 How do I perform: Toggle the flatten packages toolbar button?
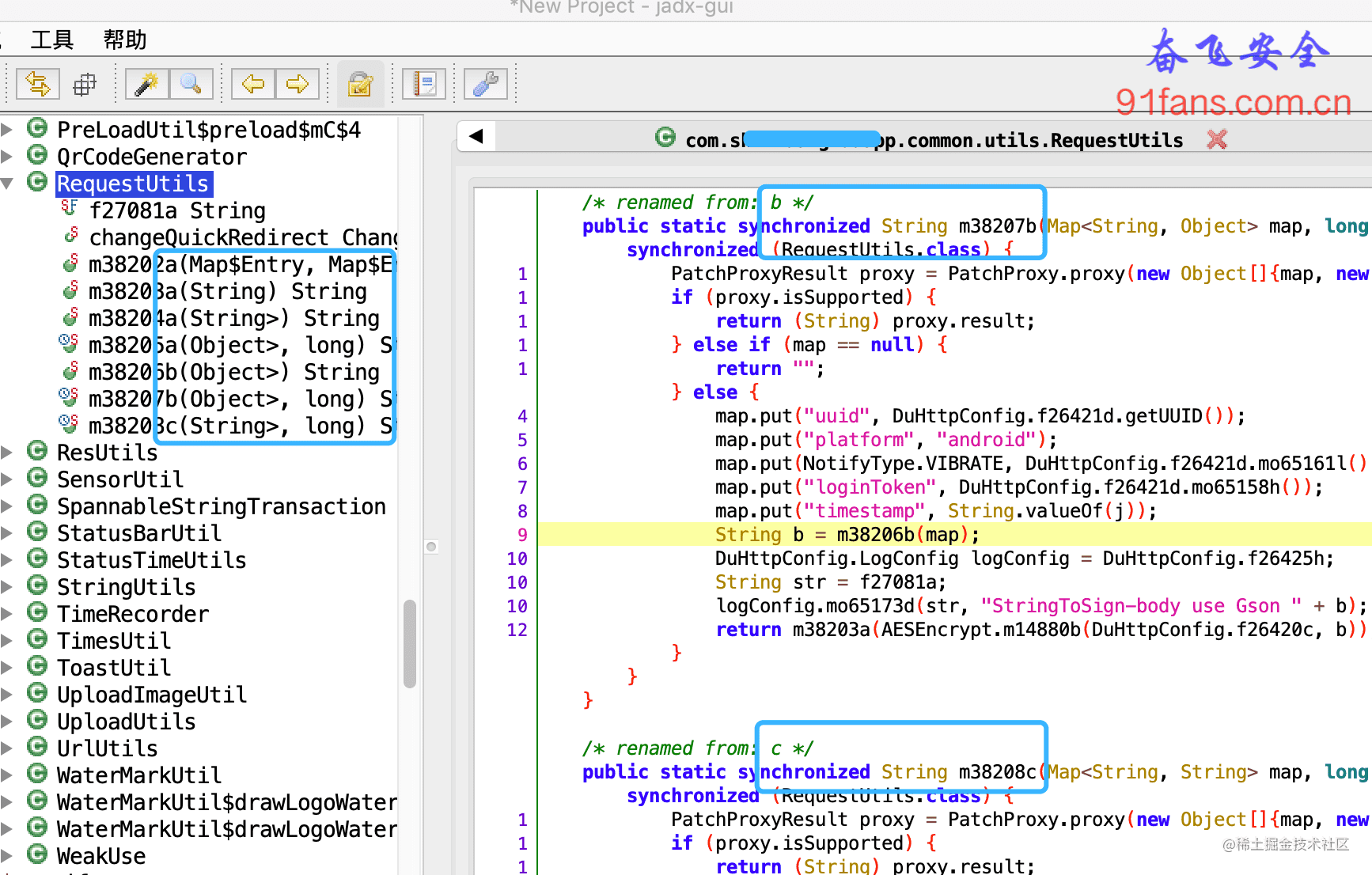(85, 83)
